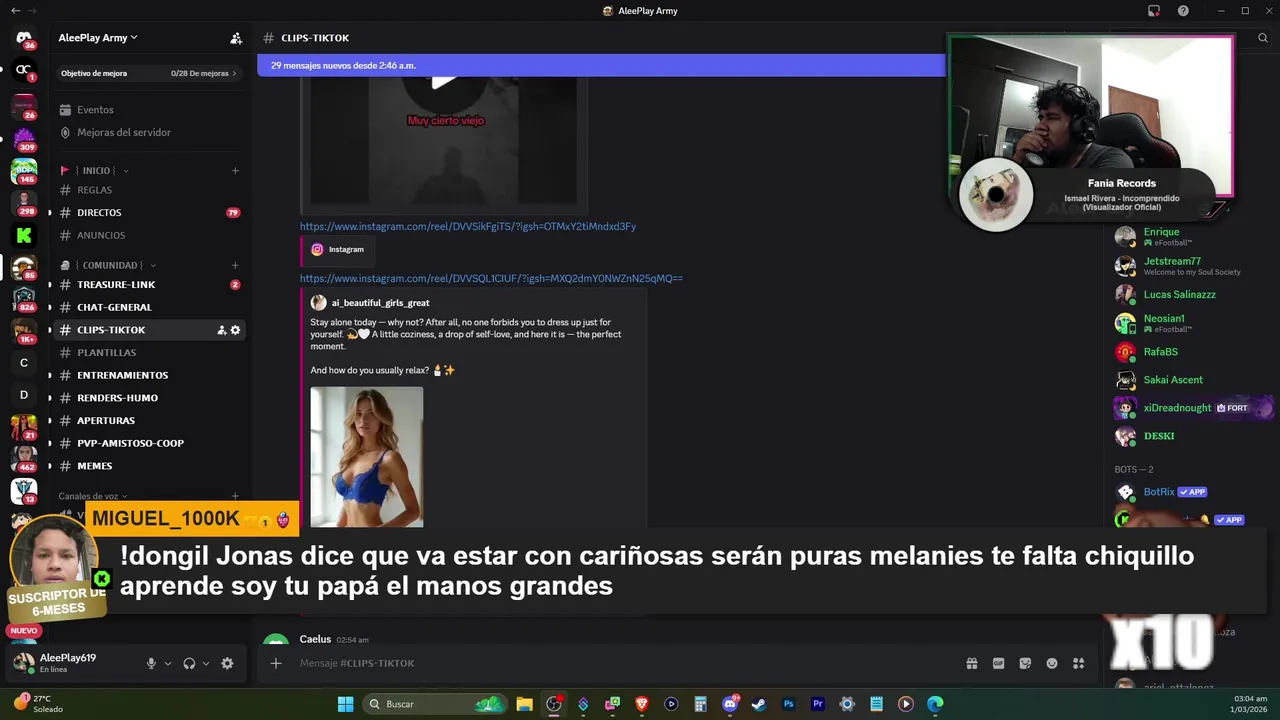Click the invite icon on CLIPS-TIKTOK channel
This screenshot has width=1280, height=720.
coord(221,330)
